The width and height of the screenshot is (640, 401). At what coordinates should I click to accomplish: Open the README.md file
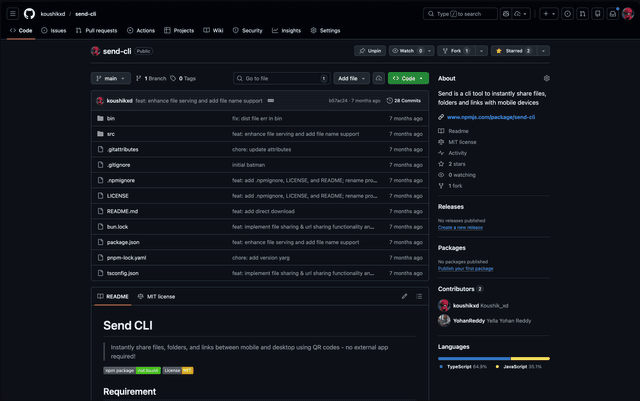(122, 211)
